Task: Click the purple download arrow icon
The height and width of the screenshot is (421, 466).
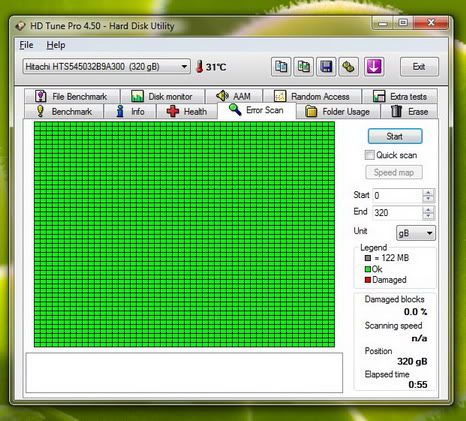Action: [x=374, y=67]
